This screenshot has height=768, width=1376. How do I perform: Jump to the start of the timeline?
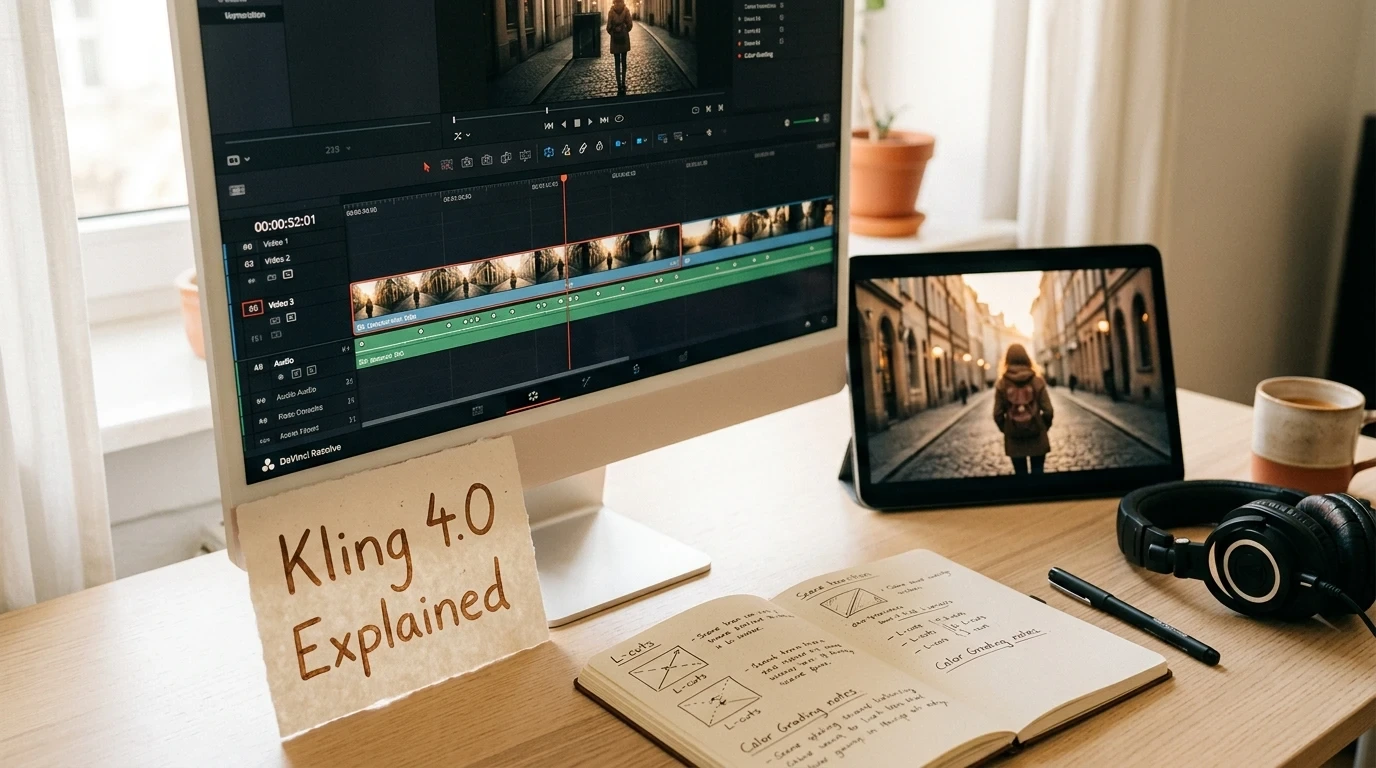548,125
